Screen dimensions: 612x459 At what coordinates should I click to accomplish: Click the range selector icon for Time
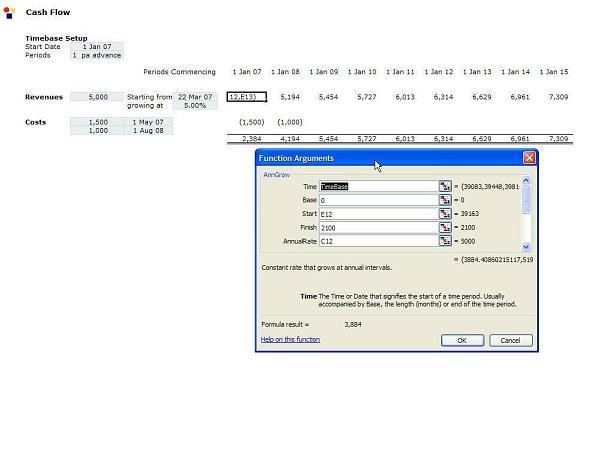pyautogui.click(x=445, y=186)
